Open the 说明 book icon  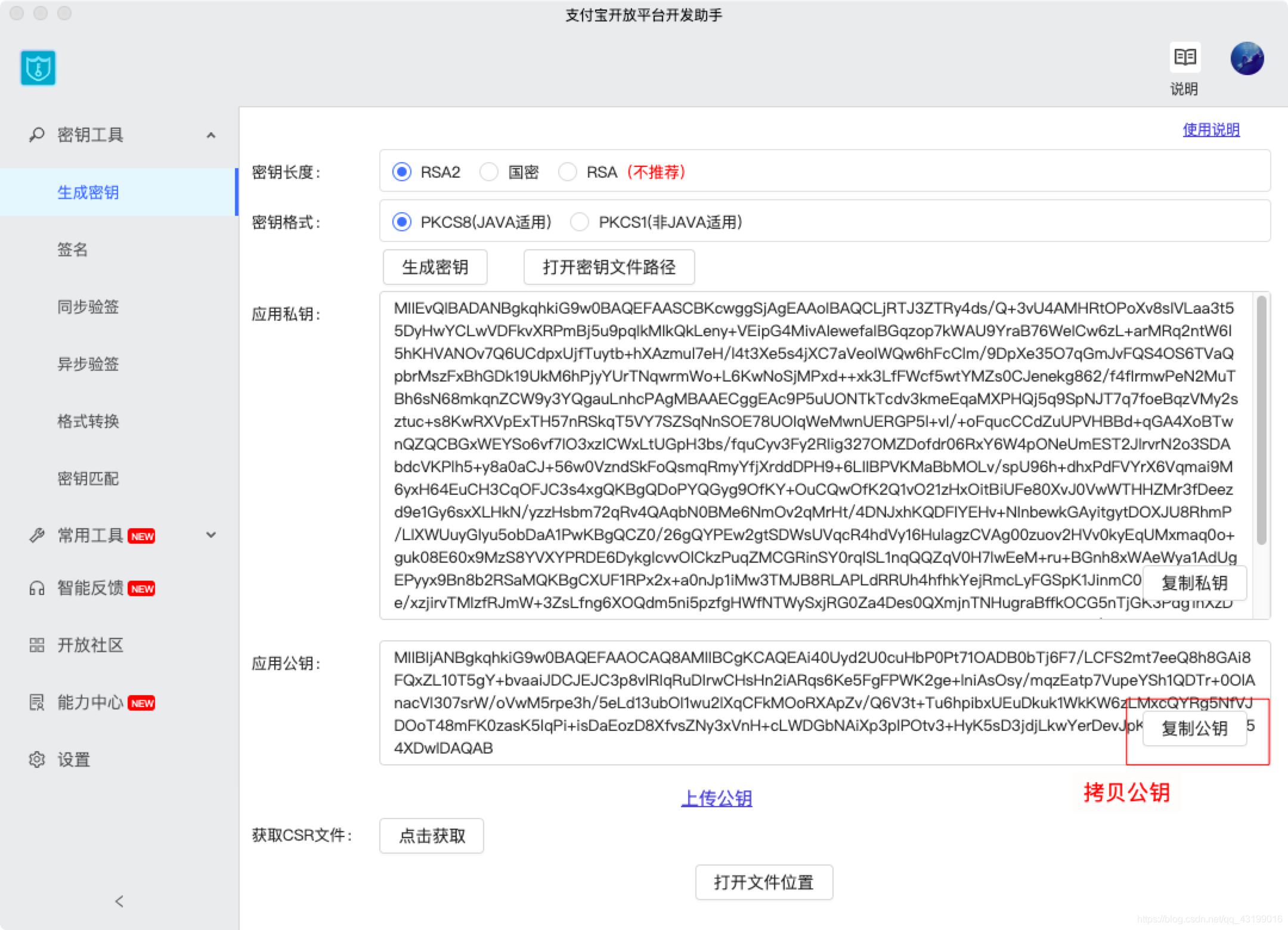point(1184,57)
